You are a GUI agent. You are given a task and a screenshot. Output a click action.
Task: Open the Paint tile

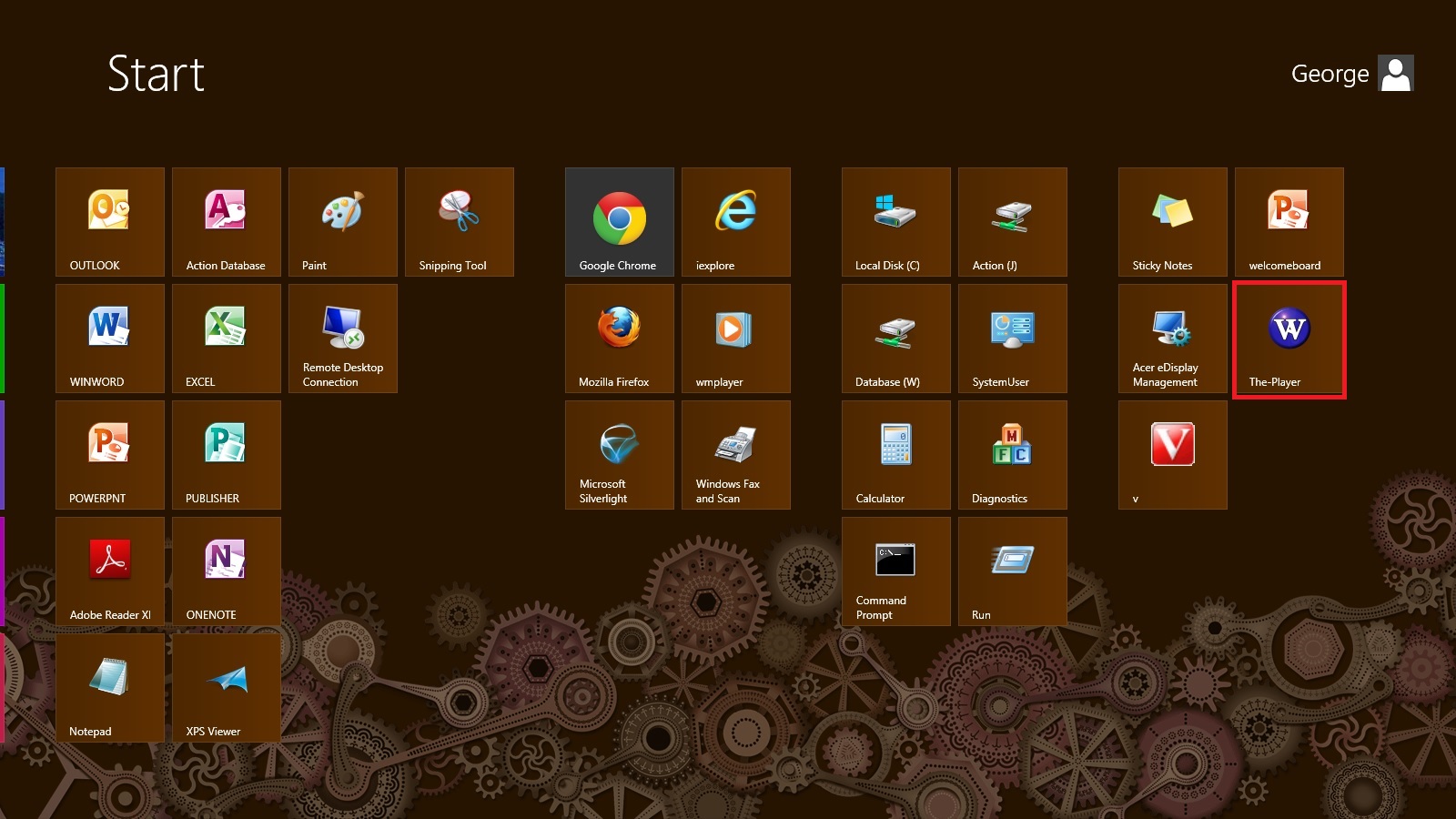pos(343,222)
